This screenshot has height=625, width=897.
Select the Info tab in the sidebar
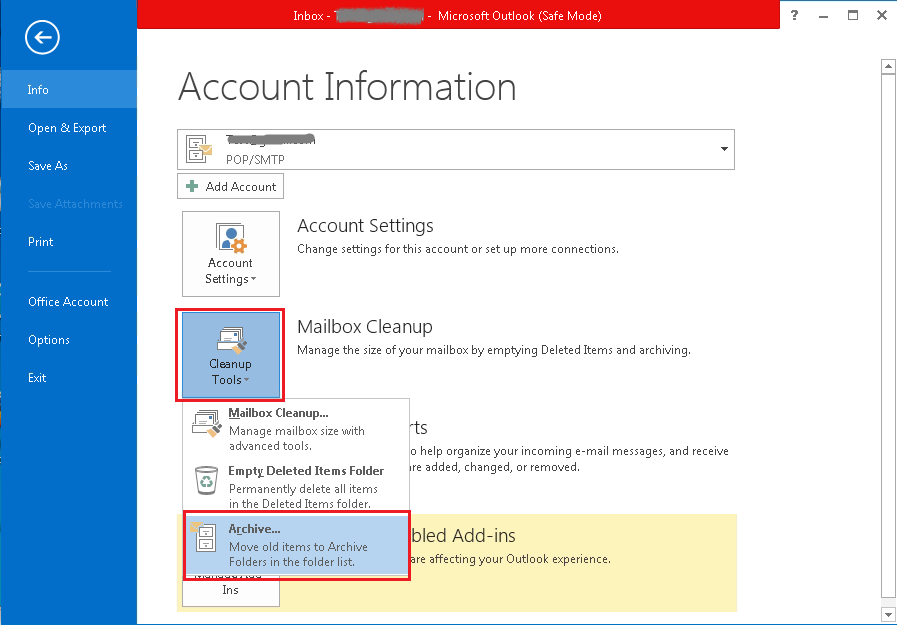pos(69,89)
